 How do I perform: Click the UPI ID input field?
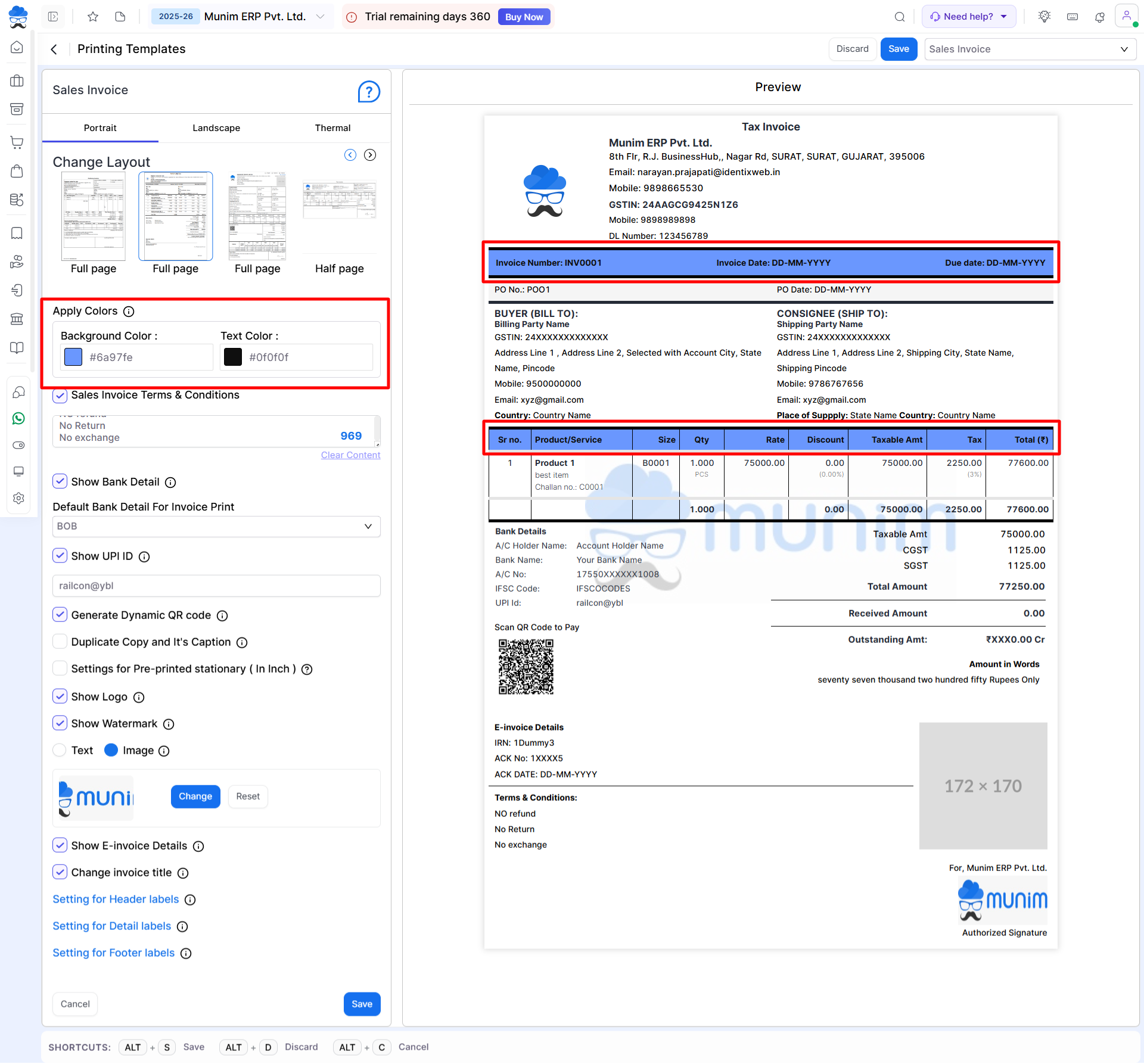(x=216, y=586)
